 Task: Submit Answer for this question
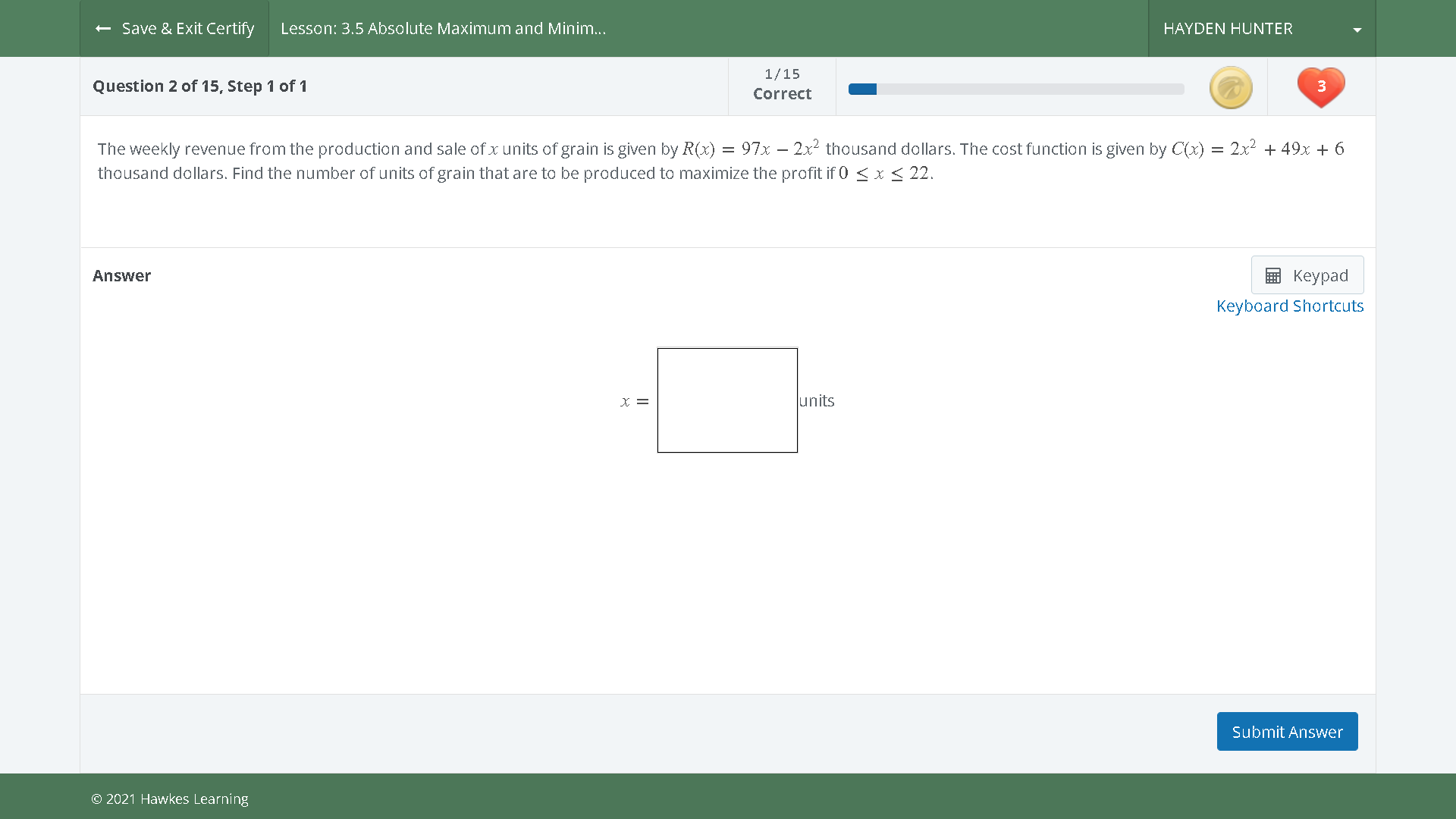pyautogui.click(x=1287, y=731)
